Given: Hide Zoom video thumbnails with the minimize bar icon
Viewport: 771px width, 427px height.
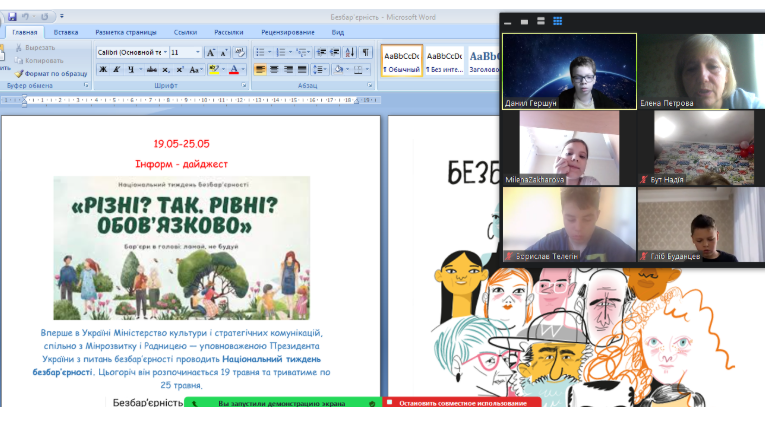Looking at the screenshot, I should (508, 23).
